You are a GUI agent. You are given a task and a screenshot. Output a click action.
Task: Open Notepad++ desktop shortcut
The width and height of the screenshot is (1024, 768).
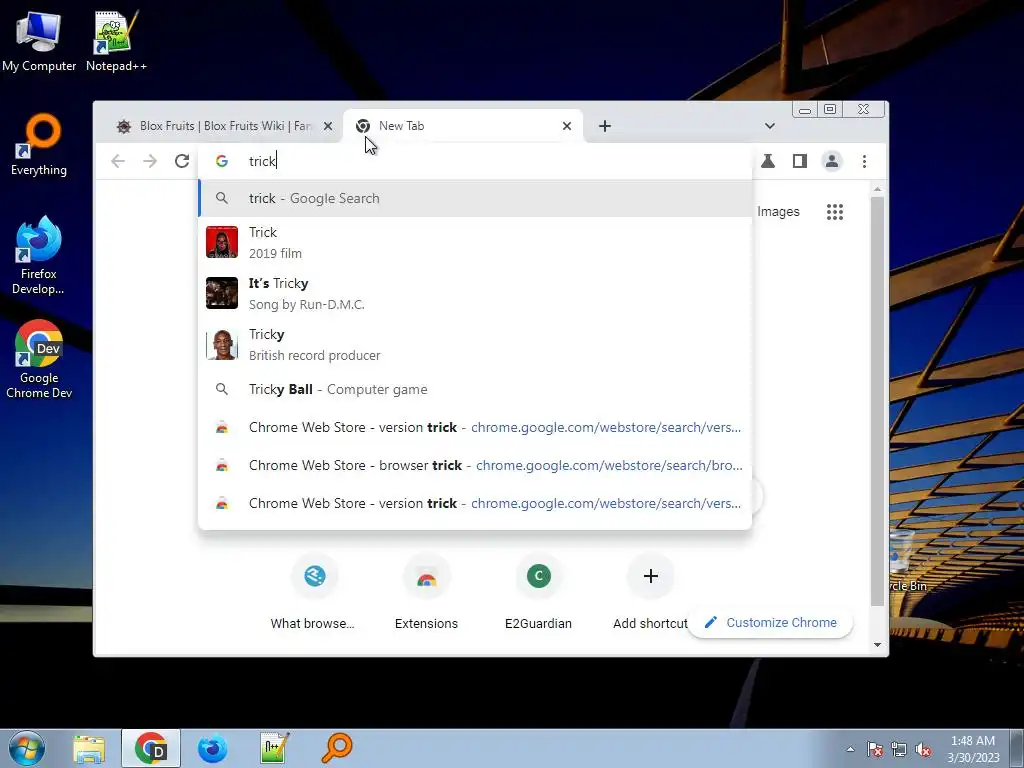point(116,41)
